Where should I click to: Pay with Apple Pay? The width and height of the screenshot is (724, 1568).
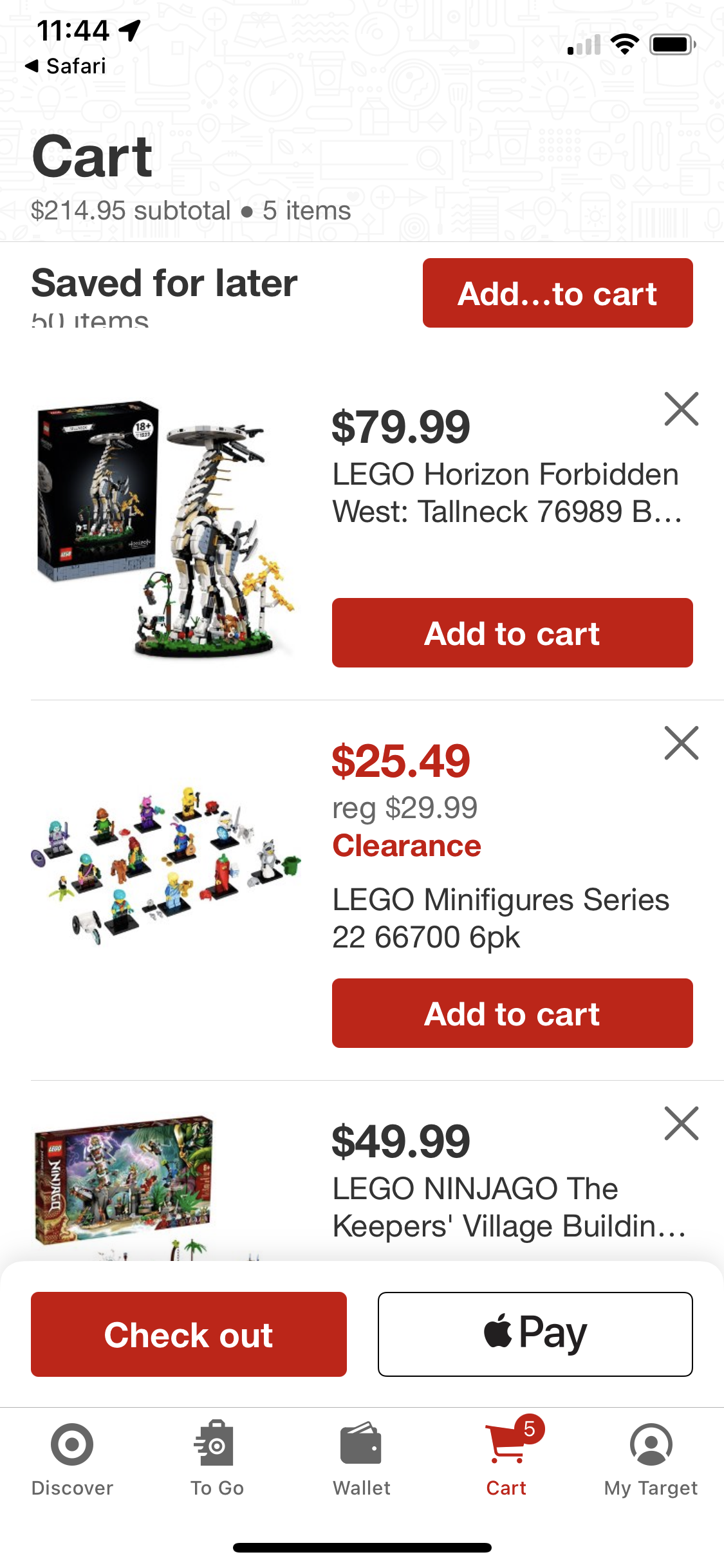(535, 1334)
